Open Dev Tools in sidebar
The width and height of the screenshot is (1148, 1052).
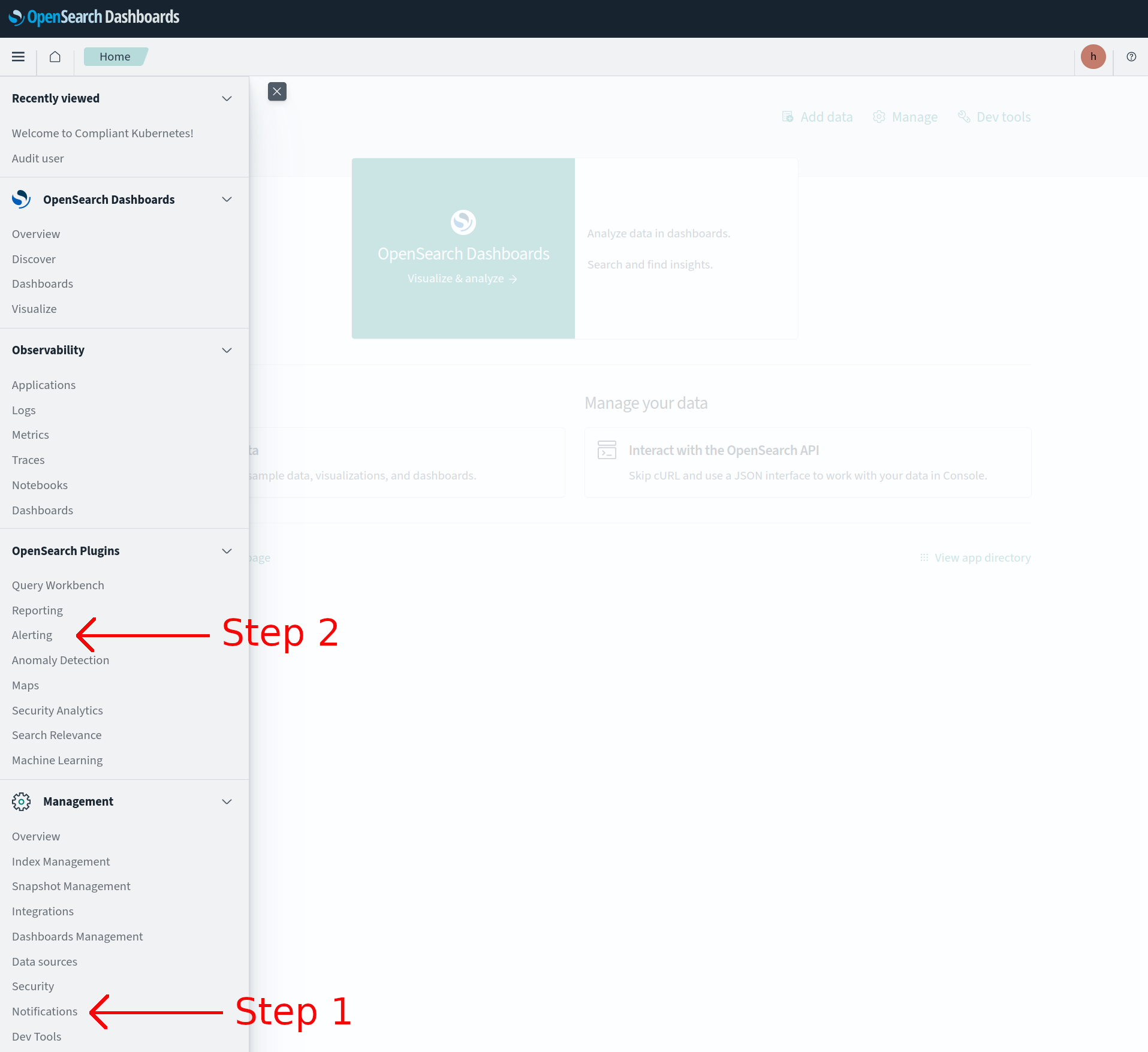tap(37, 1036)
